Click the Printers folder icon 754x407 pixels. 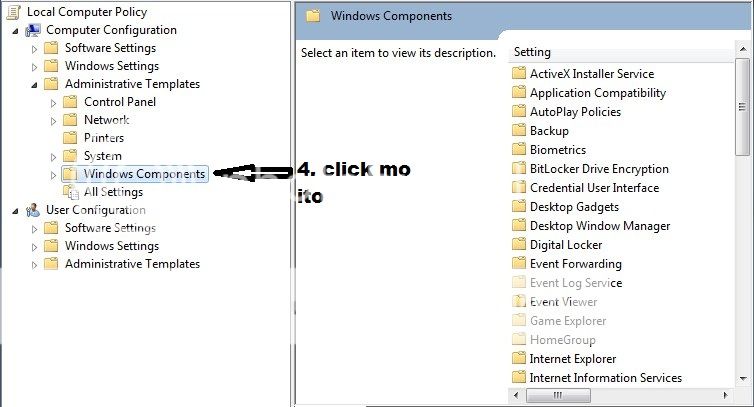tap(70, 138)
